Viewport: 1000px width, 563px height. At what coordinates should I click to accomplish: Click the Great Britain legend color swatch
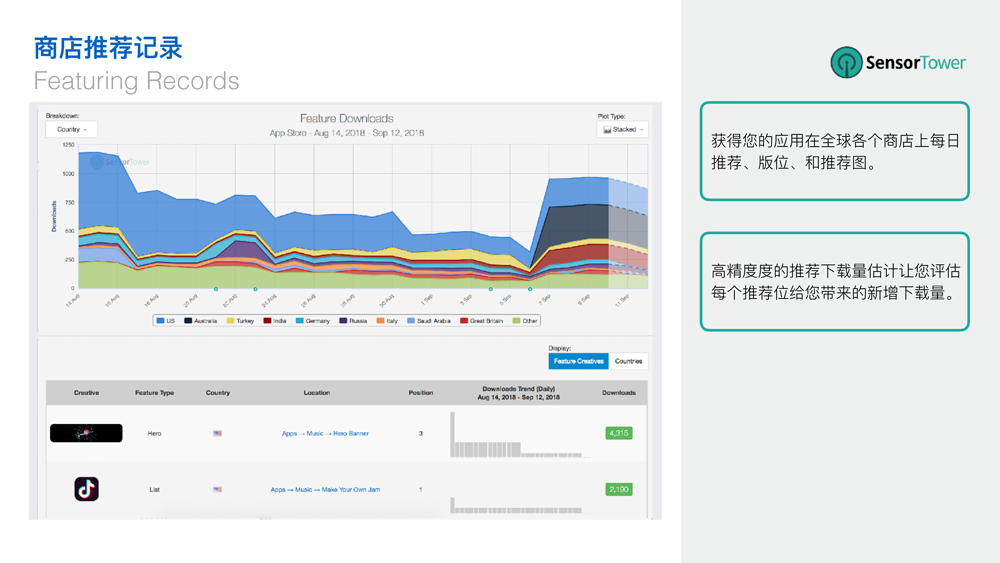pos(464,321)
